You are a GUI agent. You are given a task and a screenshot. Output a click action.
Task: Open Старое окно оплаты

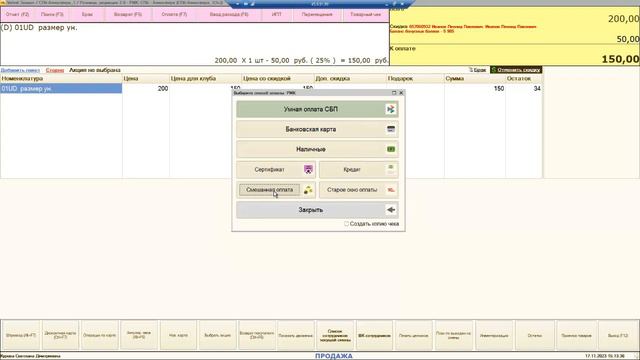pos(358,190)
